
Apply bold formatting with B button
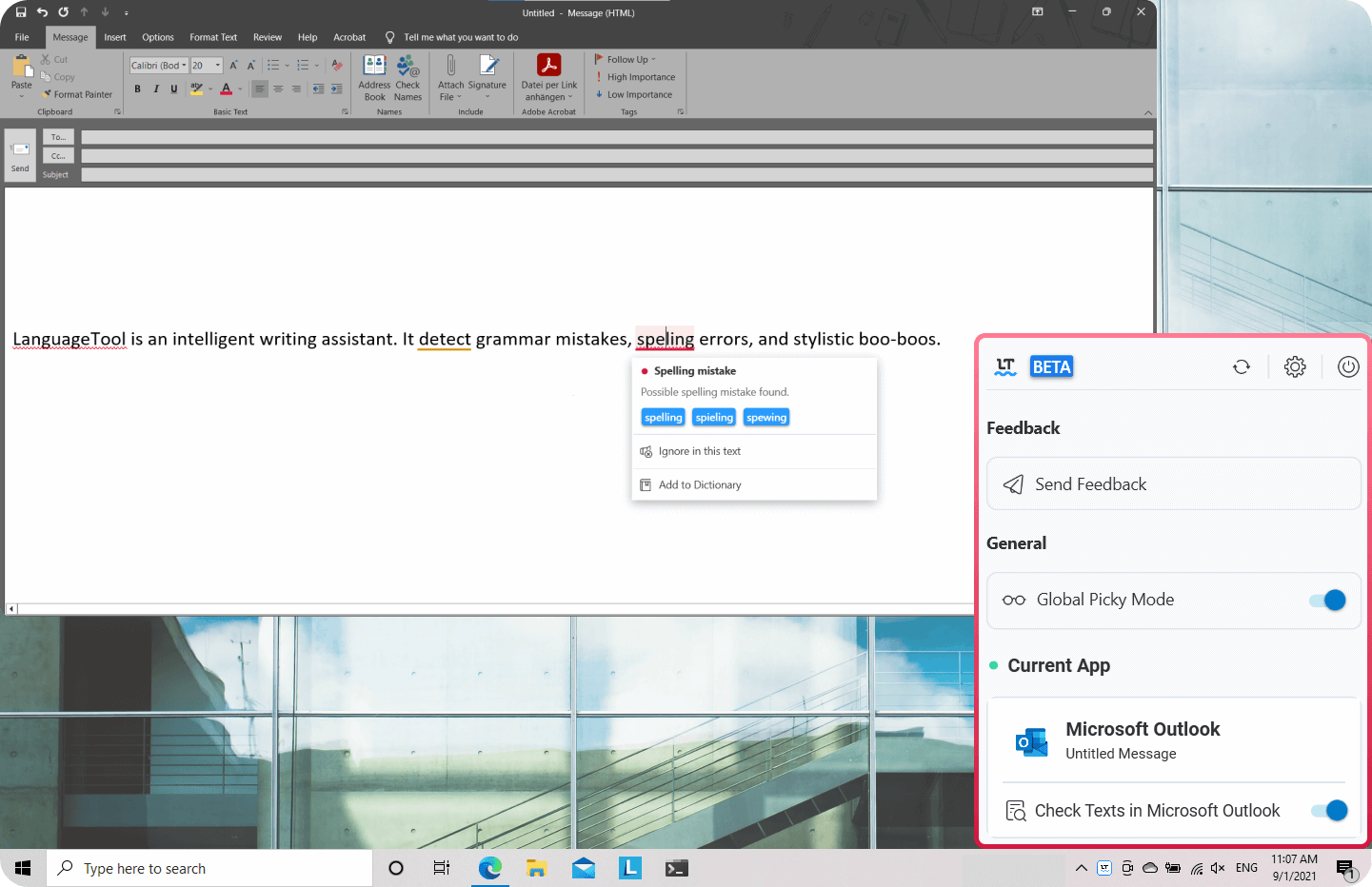tap(137, 89)
